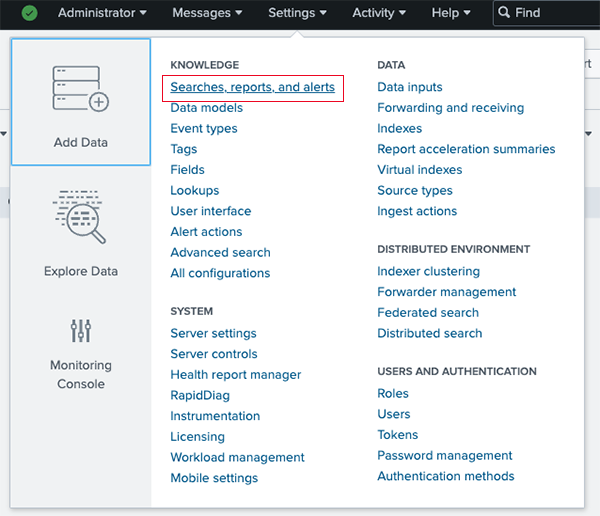
Task: Open Health report manager
Action: point(236,375)
